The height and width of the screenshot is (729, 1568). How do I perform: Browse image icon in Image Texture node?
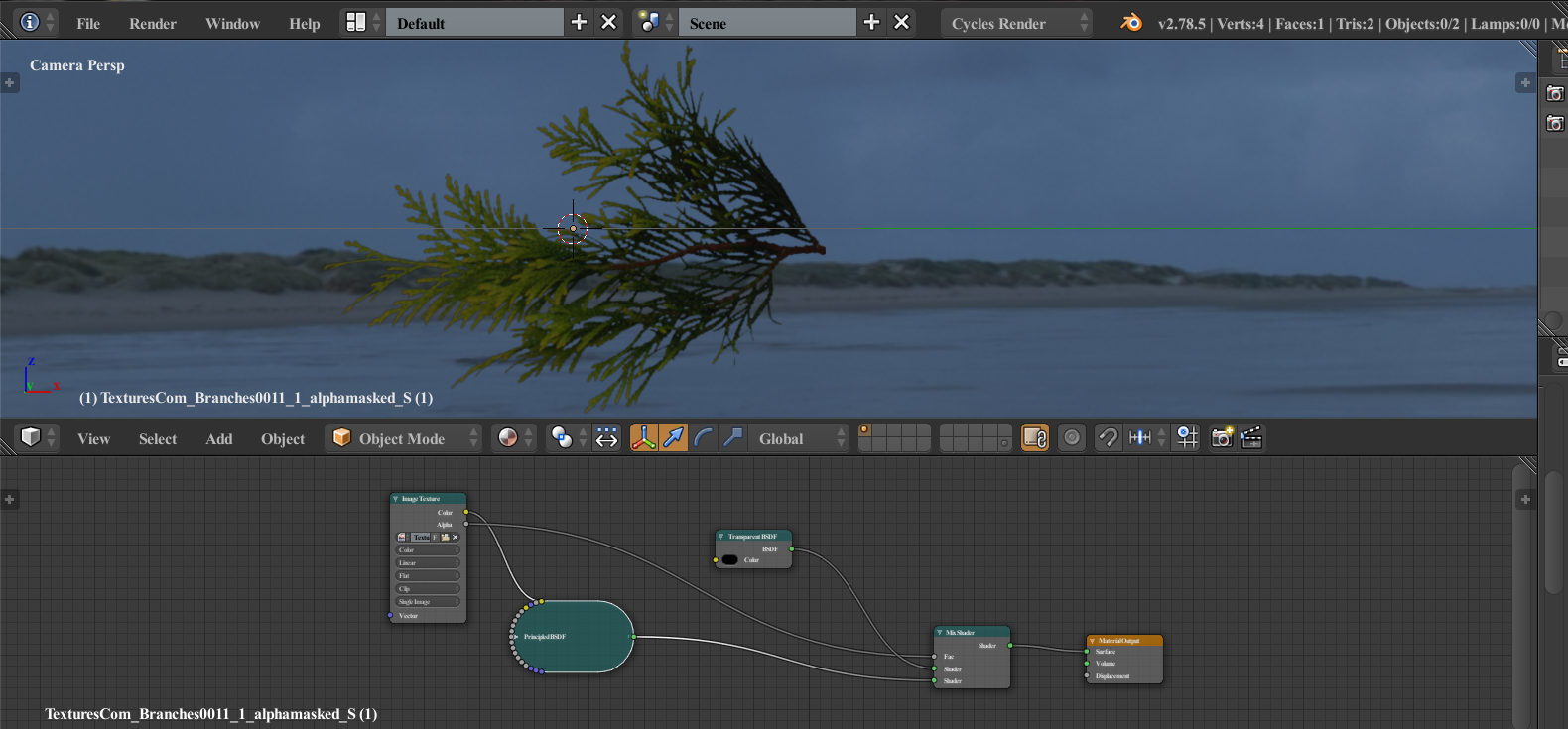coord(402,537)
